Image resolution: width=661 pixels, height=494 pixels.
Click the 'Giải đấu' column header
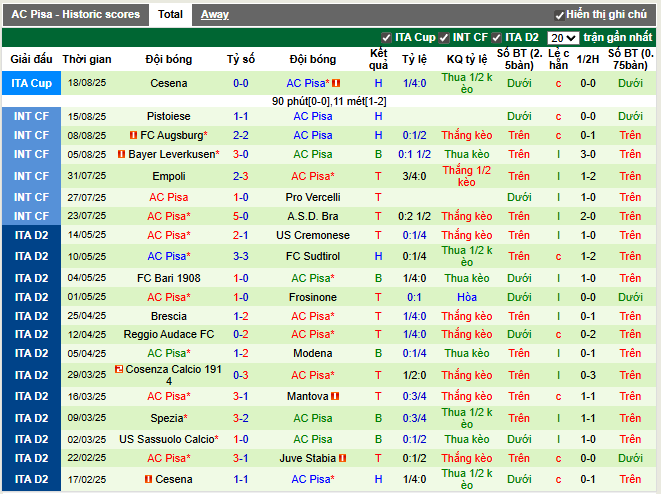pos(31,59)
